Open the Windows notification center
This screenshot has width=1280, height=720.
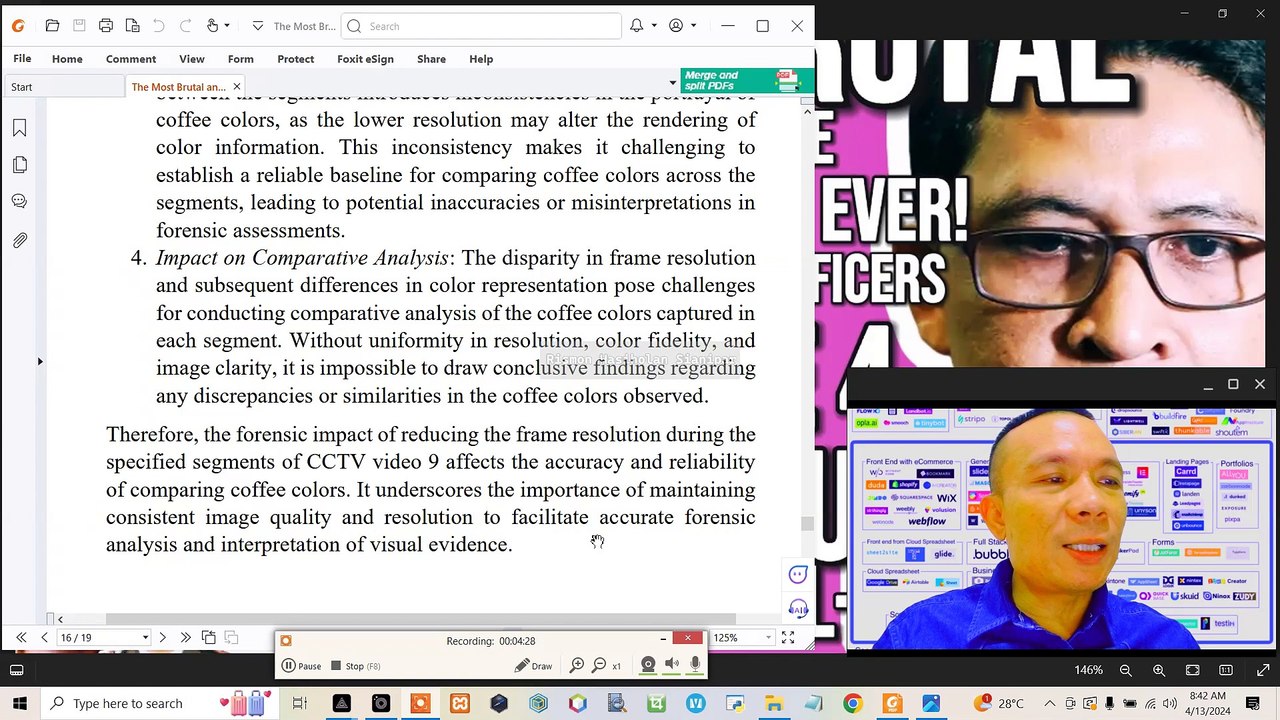coord(1254,703)
